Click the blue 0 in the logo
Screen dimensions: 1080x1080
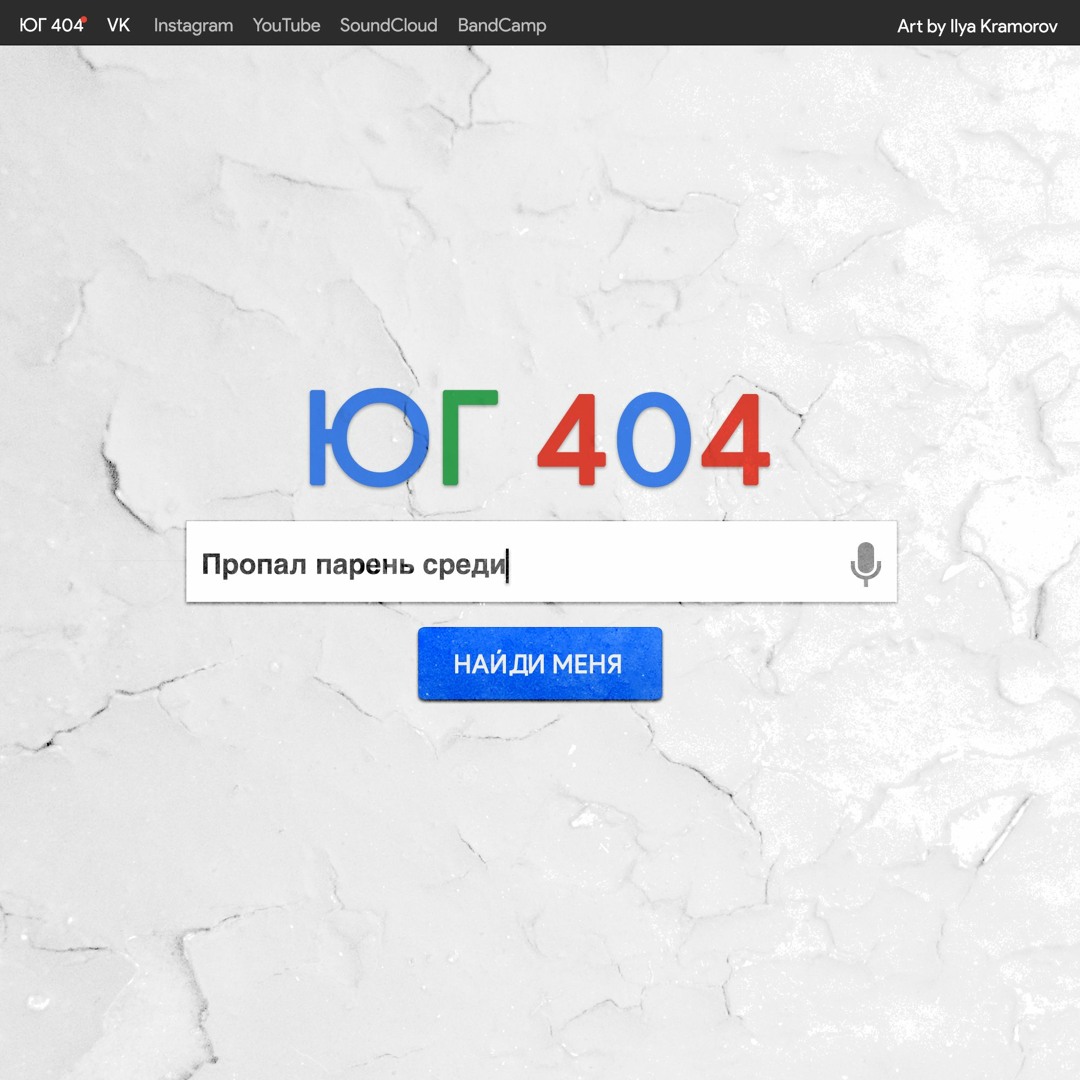pyautogui.click(x=653, y=440)
